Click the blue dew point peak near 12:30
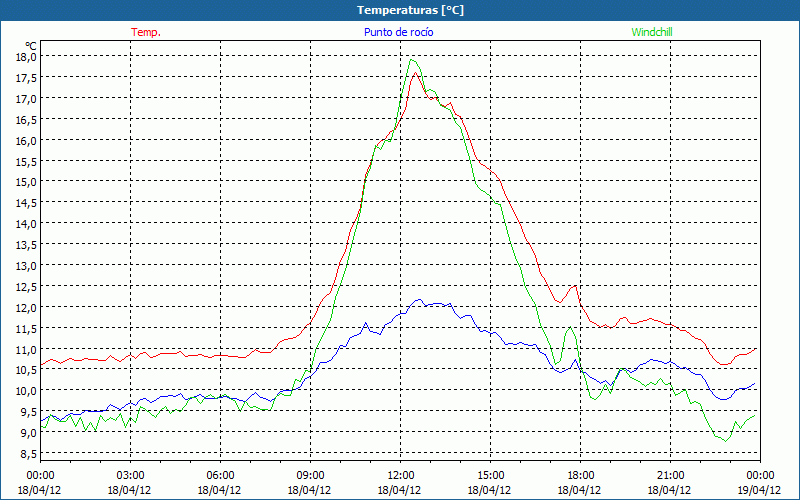 coord(419,299)
